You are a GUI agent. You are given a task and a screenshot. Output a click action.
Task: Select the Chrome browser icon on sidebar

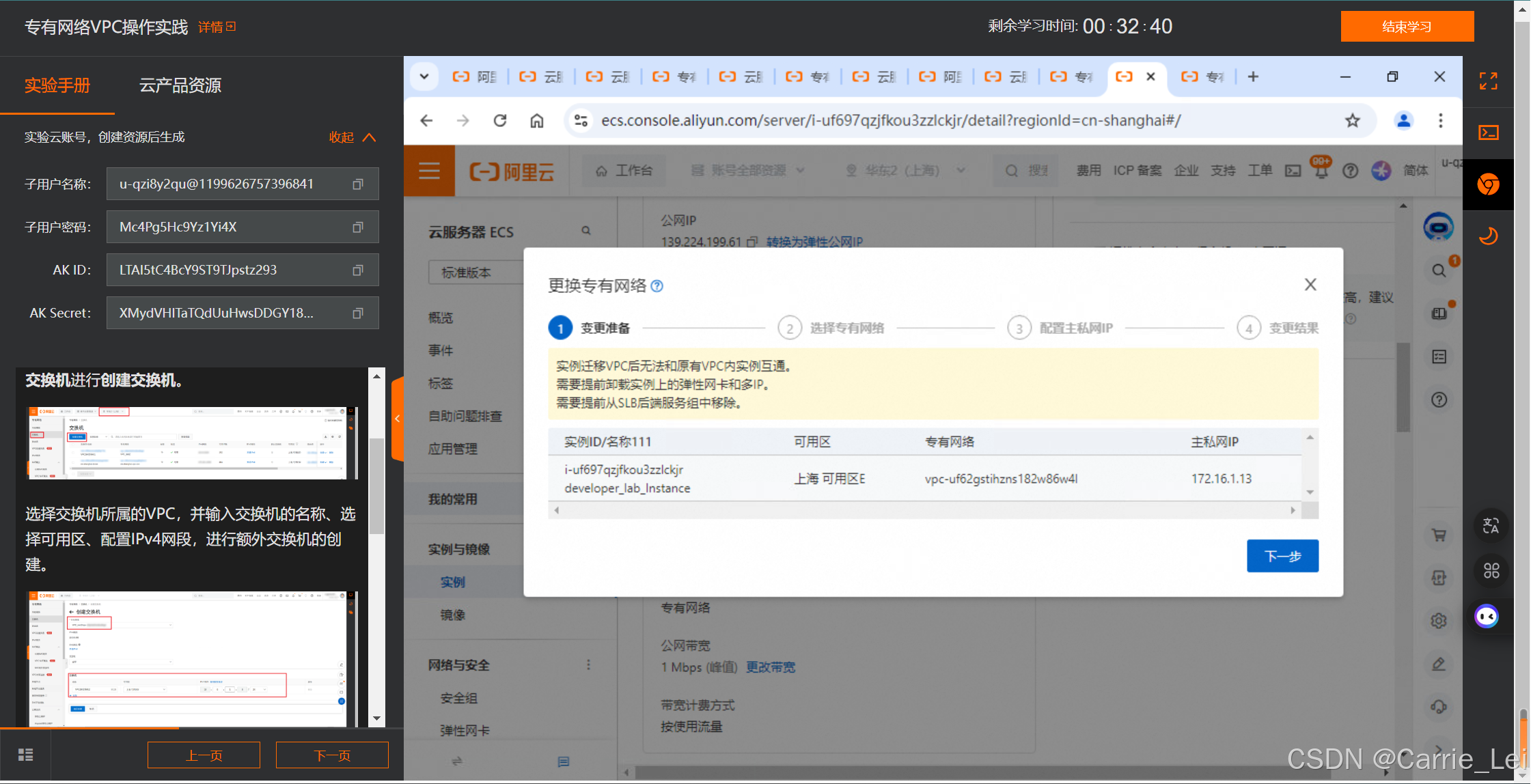[1489, 184]
